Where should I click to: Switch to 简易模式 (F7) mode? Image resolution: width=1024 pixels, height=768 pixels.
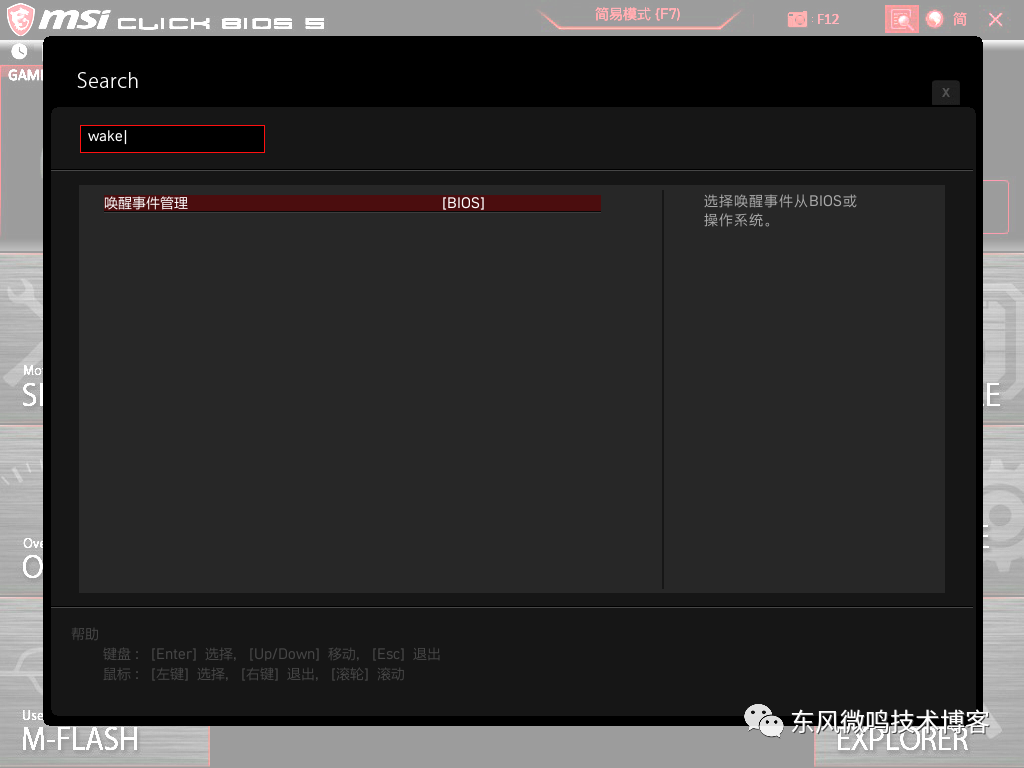pos(637,14)
